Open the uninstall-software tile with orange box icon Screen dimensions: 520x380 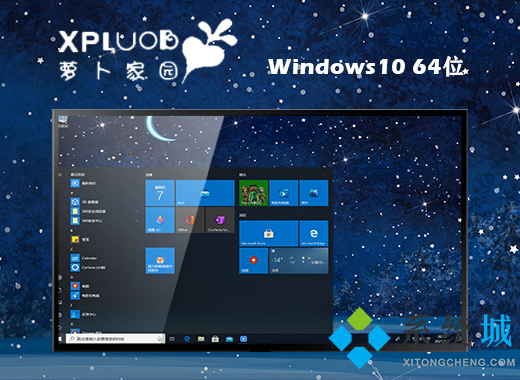160,260
